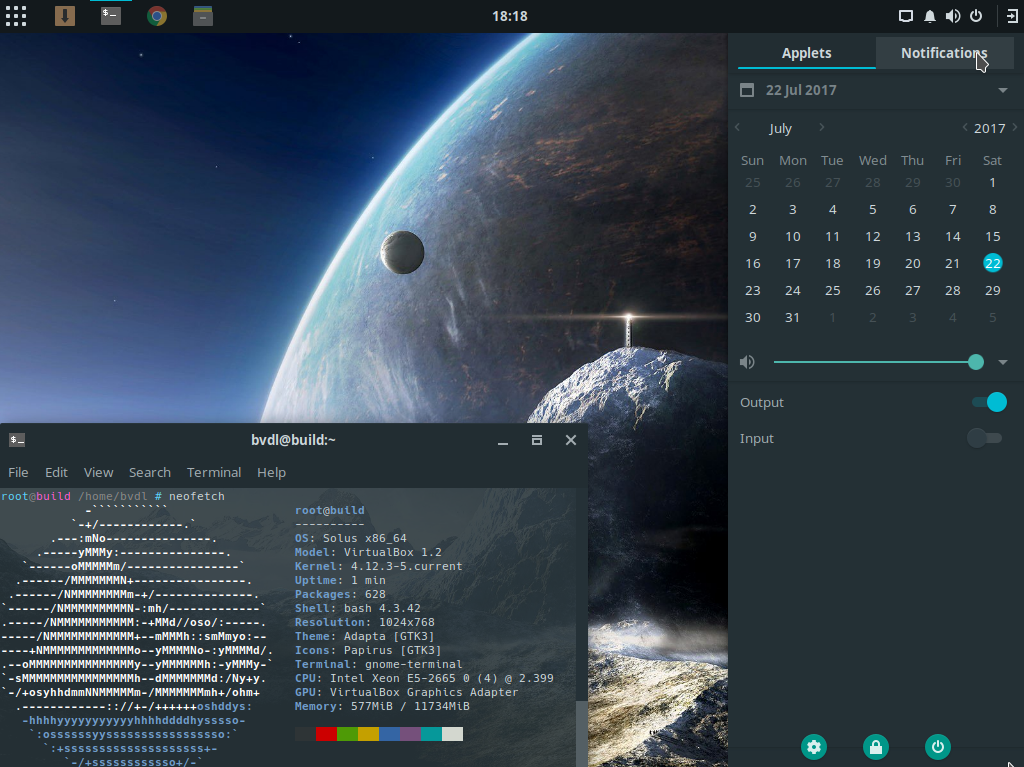Click the neofetch command in the terminal prompt
The width and height of the screenshot is (1024, 767).
tap(197, 497)
